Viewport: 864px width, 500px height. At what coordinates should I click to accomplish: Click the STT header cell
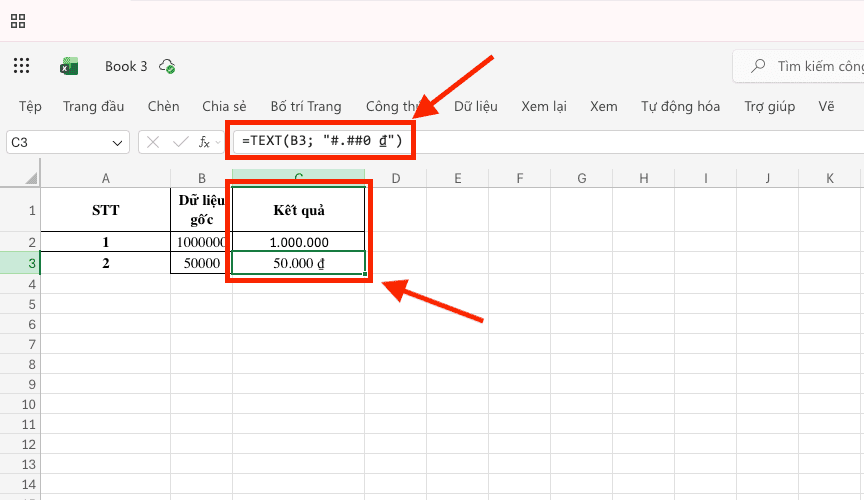click(x=106, y=210)
